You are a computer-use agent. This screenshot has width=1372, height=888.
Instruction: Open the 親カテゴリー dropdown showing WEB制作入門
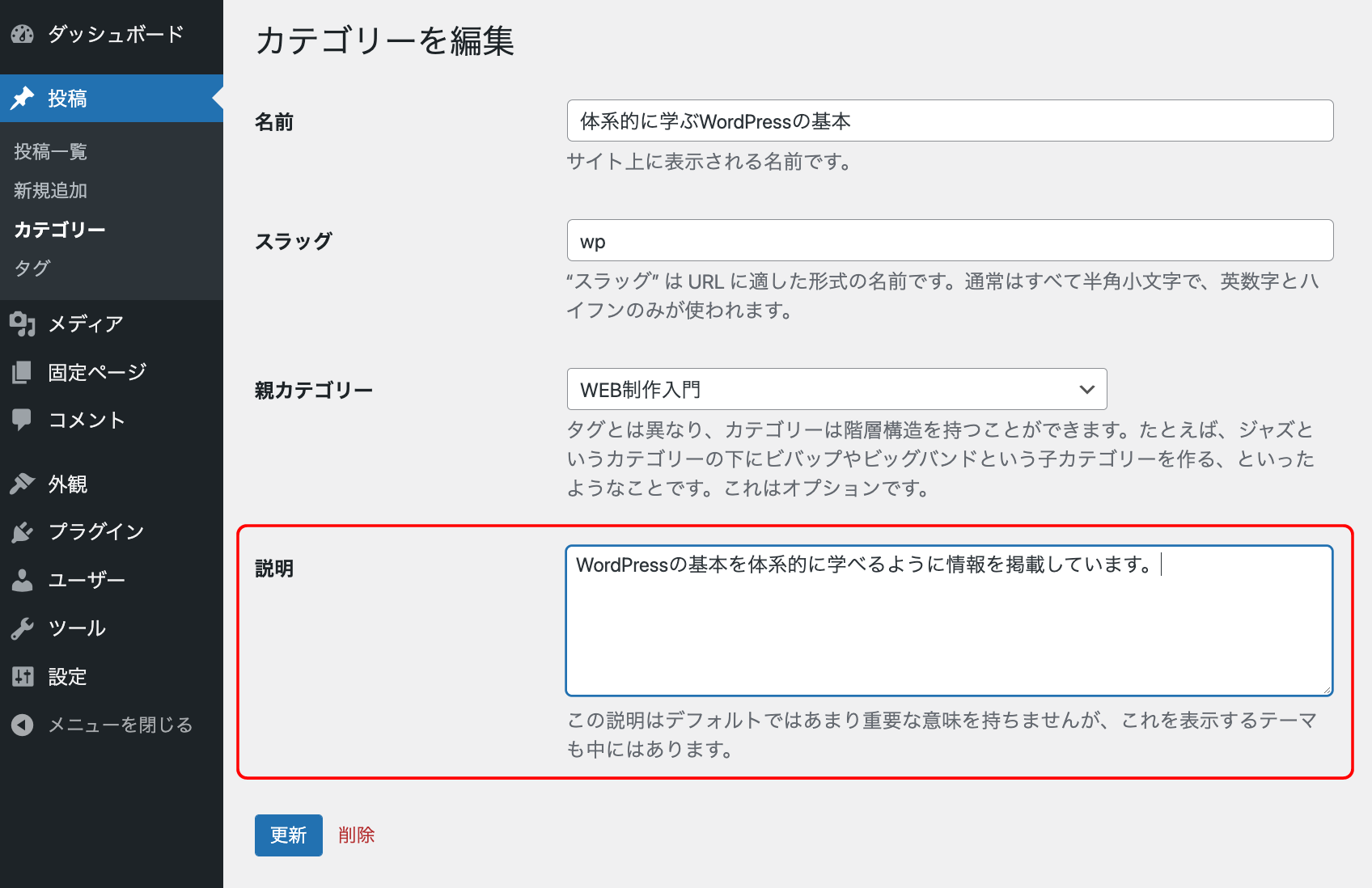click(x=836, y=389)
